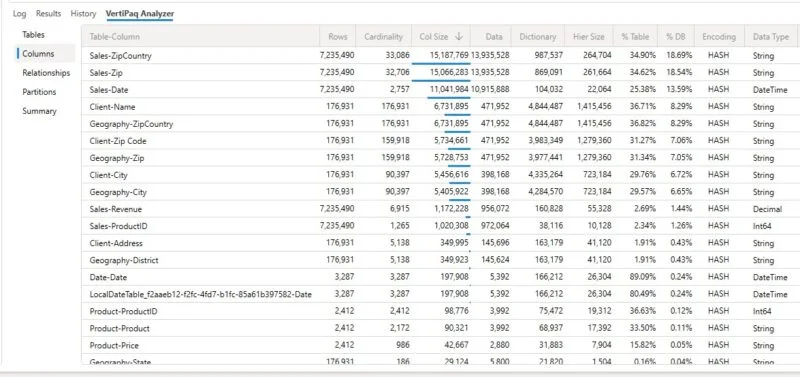Click cardinality value 2,757

pyautogui.click(x=401, y=89)
